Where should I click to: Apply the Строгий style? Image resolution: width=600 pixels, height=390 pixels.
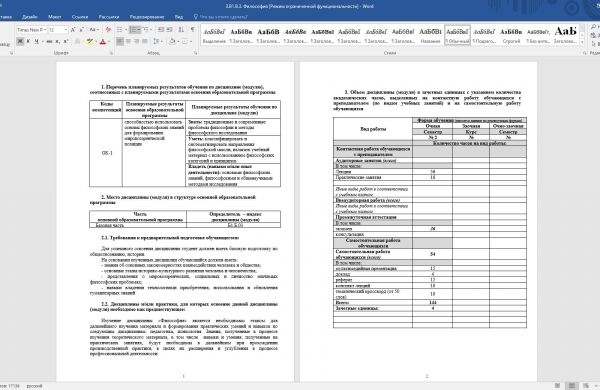click(x=511, y=35)
